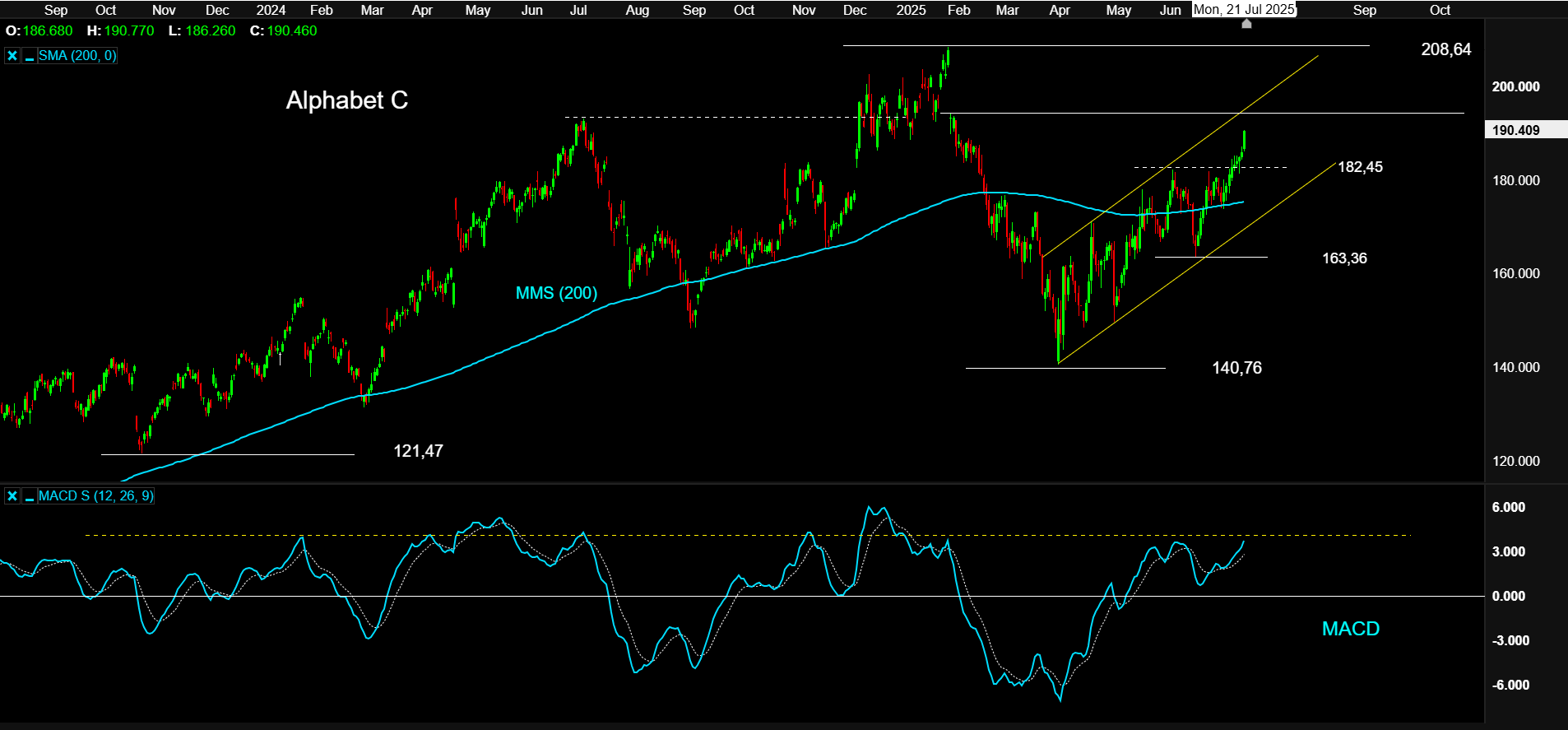The width and height of the screenshot is (1568, 730).
Task: Click the low value L:186.260
Action: tap(202, 30)
